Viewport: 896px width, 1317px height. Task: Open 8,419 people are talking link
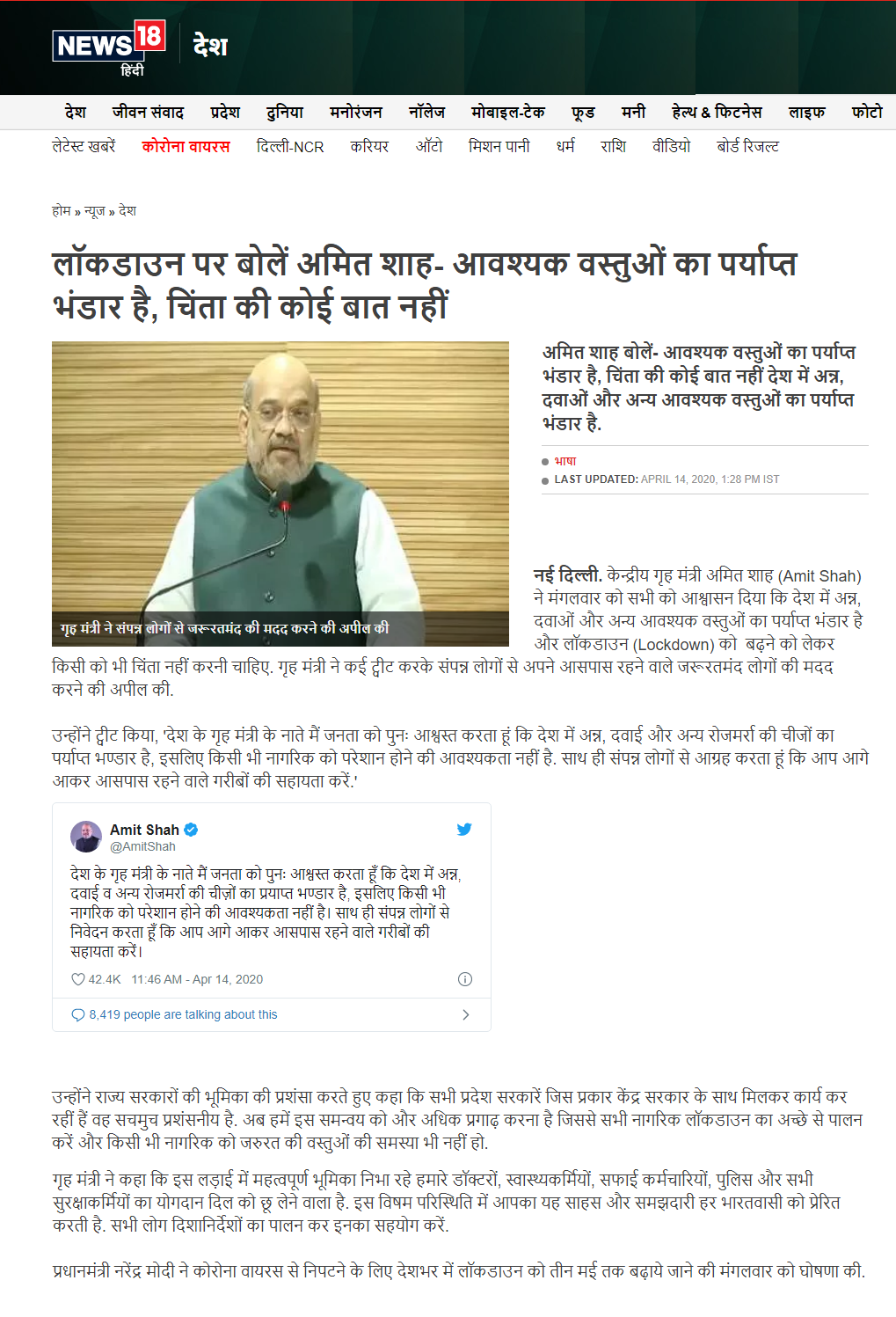click(183, 1014)
